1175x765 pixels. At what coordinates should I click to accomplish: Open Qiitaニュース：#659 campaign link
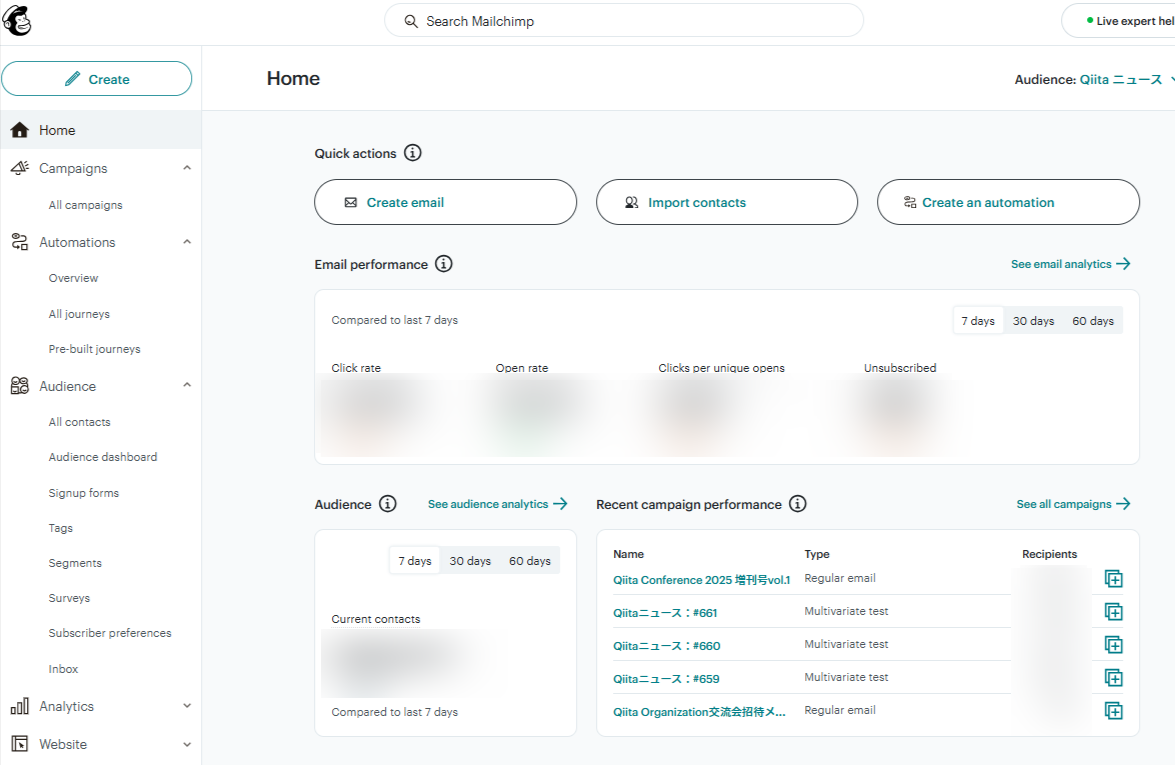666,679
